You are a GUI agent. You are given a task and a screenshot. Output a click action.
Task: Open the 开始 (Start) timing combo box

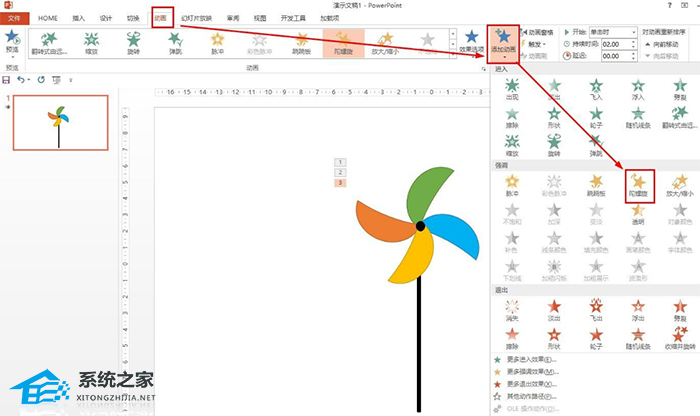(613, 32)
